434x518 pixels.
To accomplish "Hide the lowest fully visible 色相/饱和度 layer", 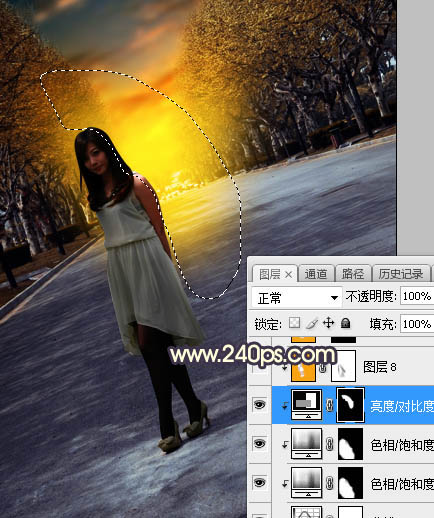I will pos(260,482).
